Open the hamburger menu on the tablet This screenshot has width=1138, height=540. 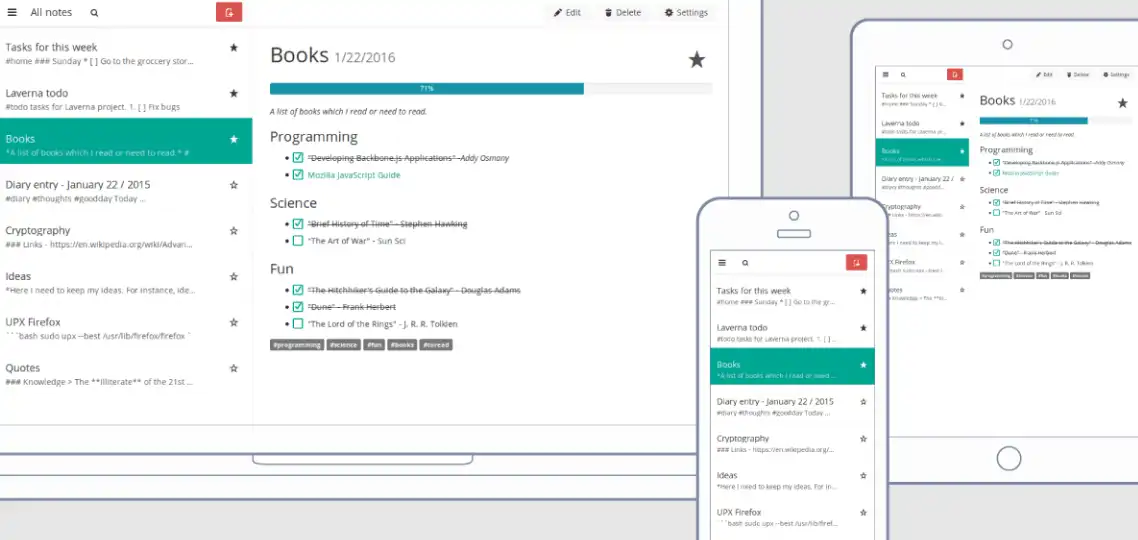tap(885, 74)
